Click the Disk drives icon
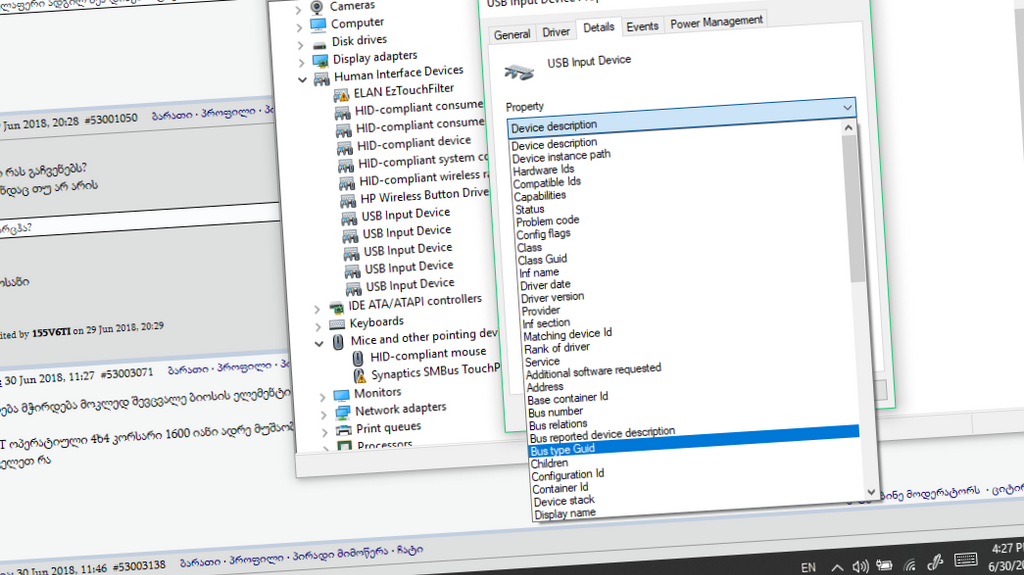1024x575 pixels. pyautogui.click(x=319, y=44)
